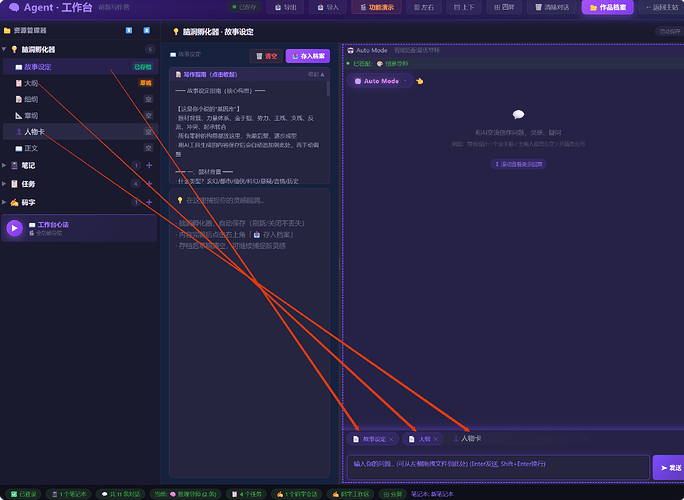
Task: Click the 共11条对话 status bar item
Action: [120, 494]
